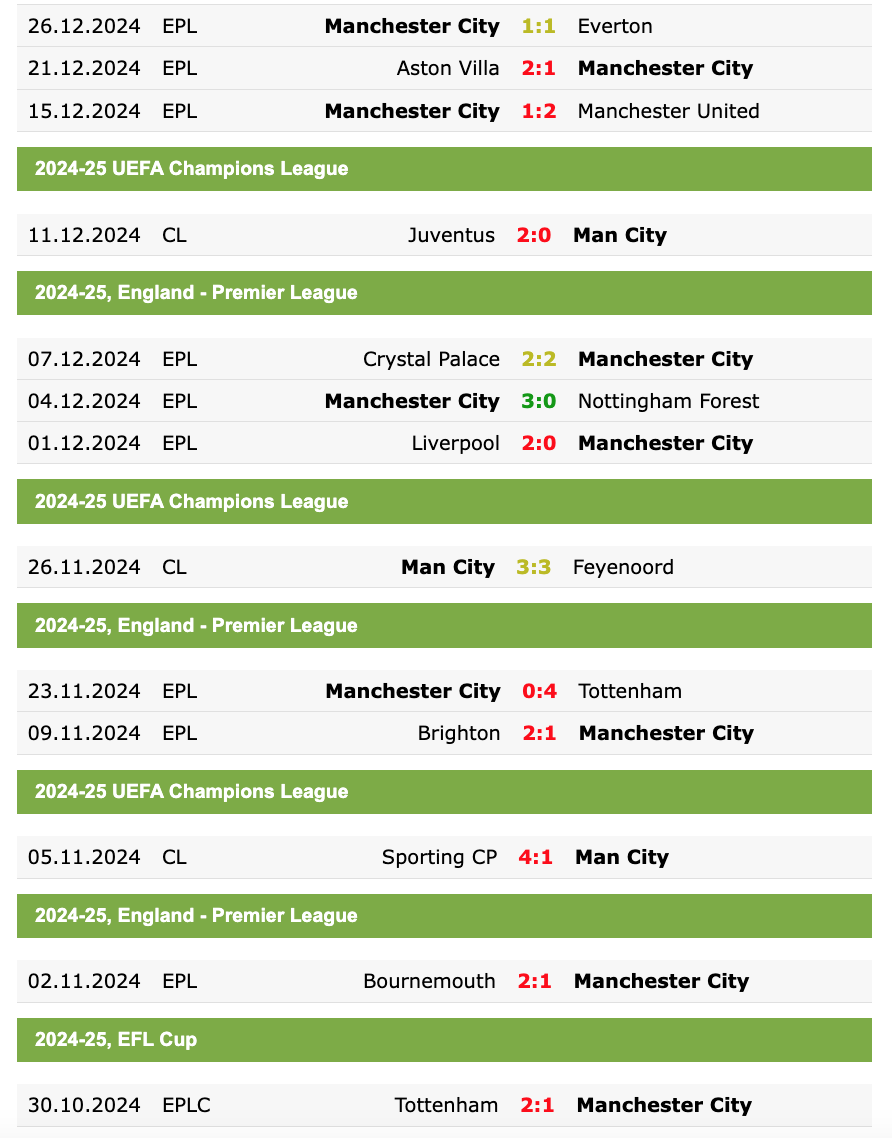Open the 1:2 Manchester United match score
Viewport: 892px width, 1138px height.
539,111
